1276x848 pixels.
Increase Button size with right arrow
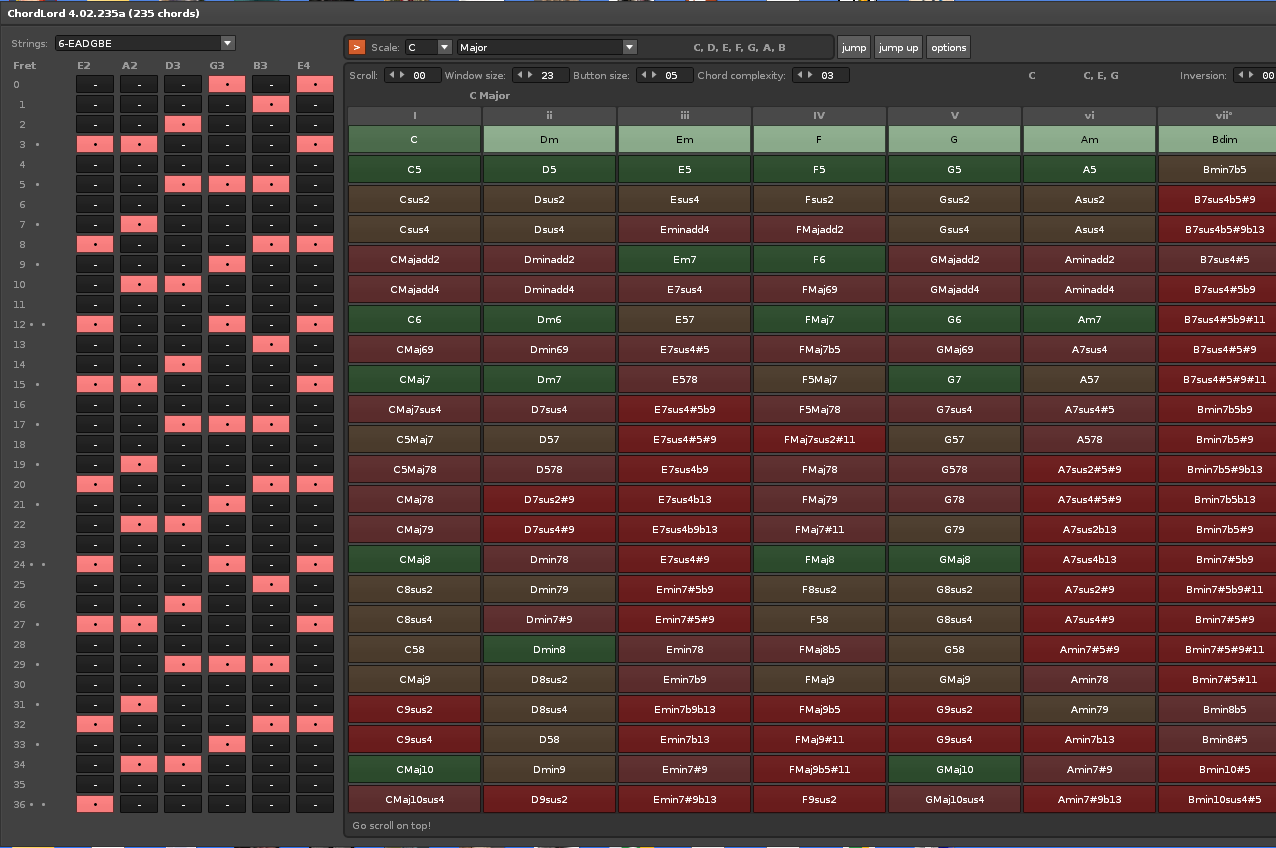pyautogui.click(x=655, y=75)
